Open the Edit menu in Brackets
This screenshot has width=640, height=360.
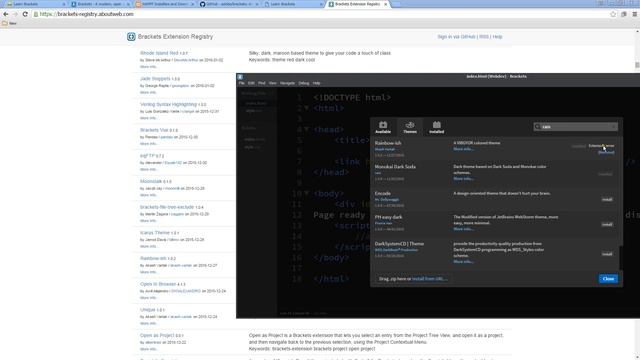point(251,83)
